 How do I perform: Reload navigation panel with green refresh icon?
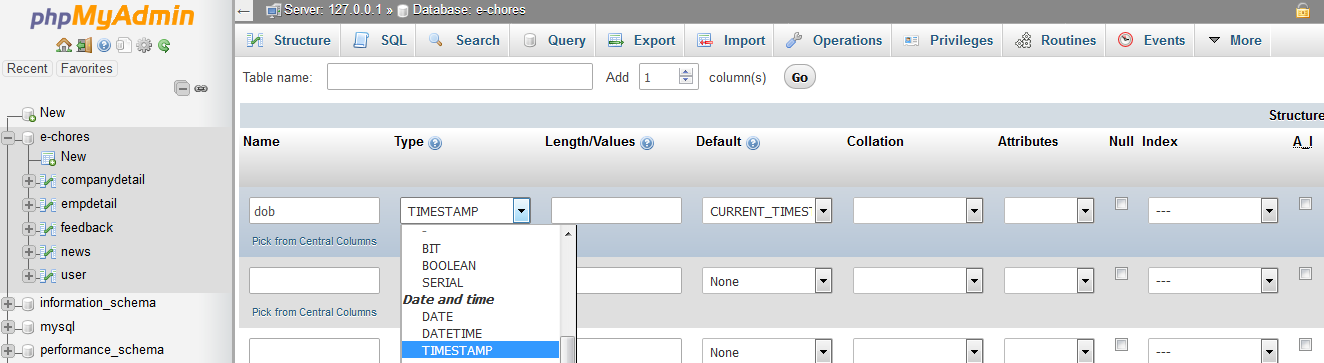pyautogui.click(x=163, y=45)
